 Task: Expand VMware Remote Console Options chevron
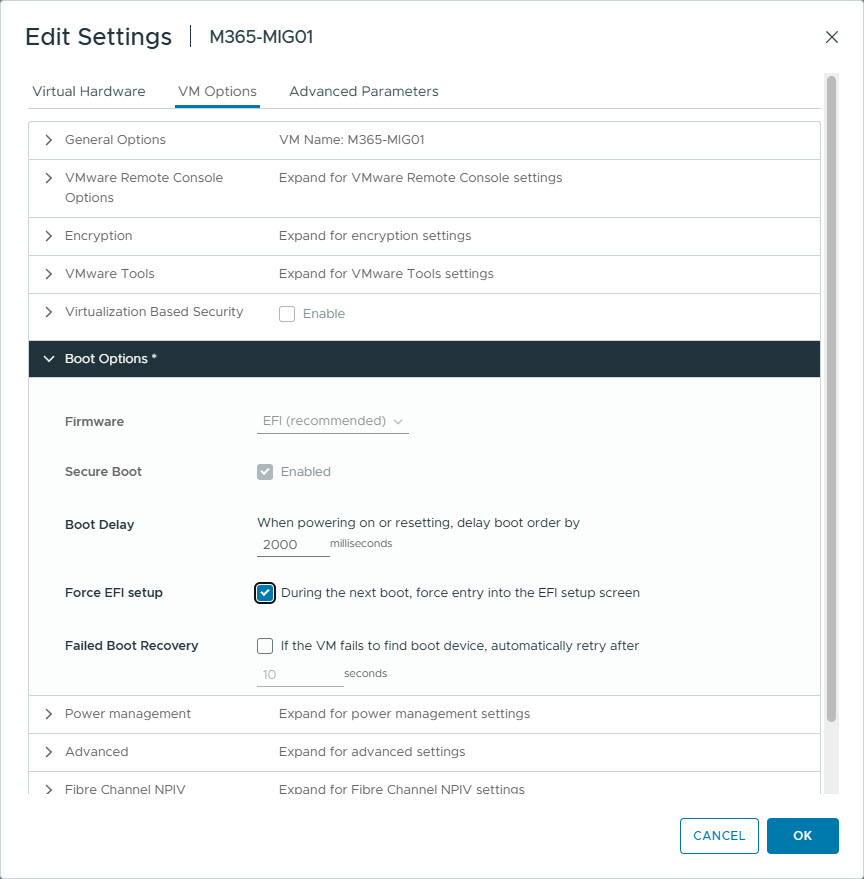(48, 178)
